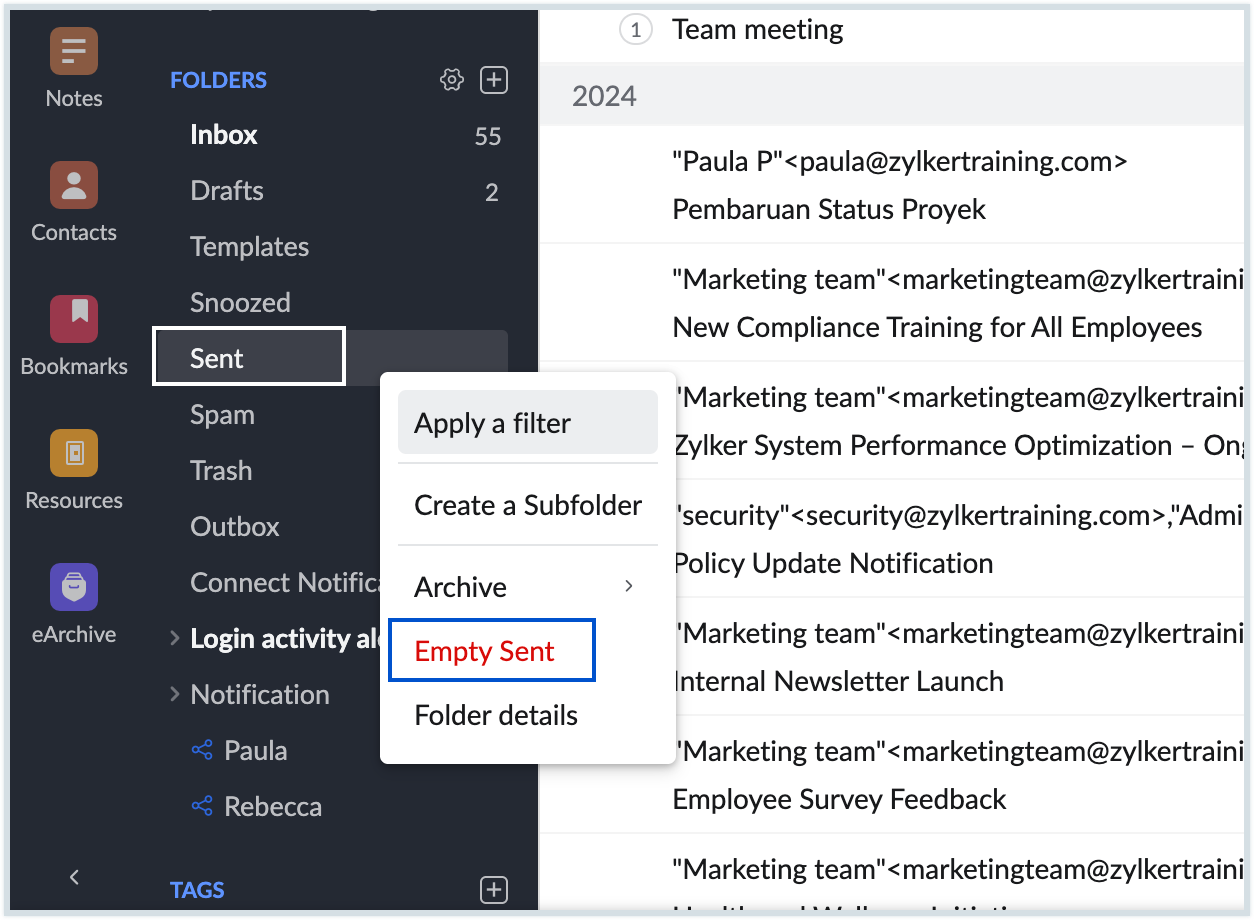Open the Resources app icon

74,453
